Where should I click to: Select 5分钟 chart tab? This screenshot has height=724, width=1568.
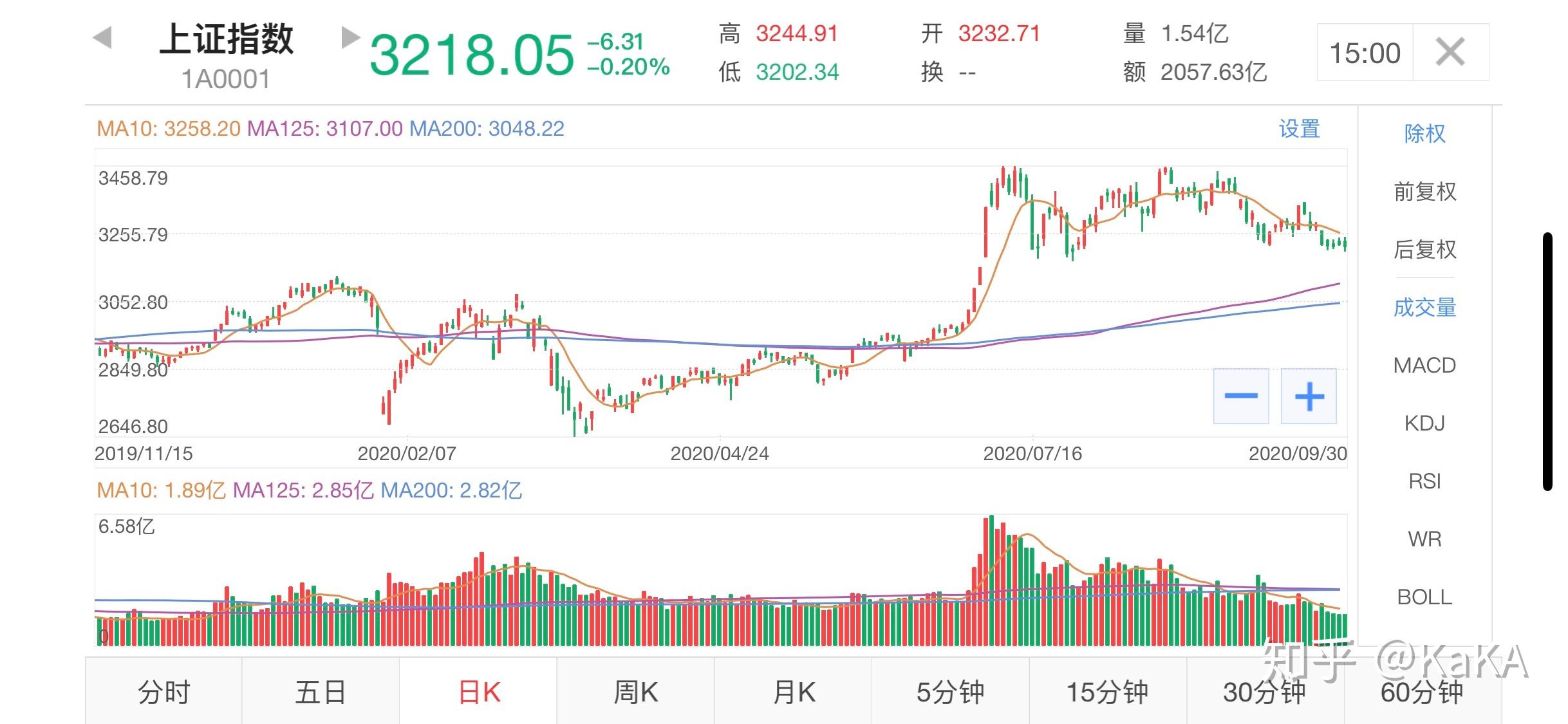tap(950, 692)
